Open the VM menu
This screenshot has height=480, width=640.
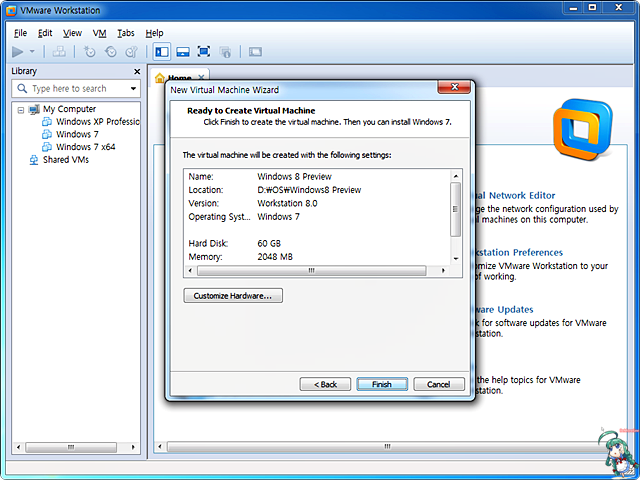coord(99,33)
